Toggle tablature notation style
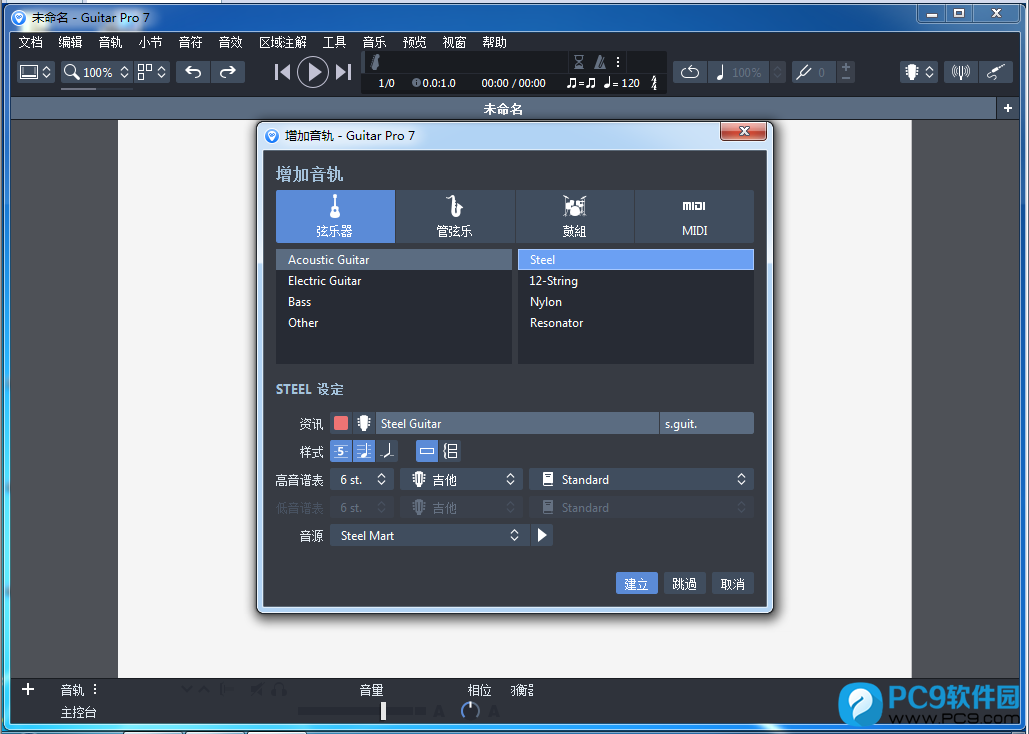The height and width of the screenshot is (734, 1029). pos(341,451)
